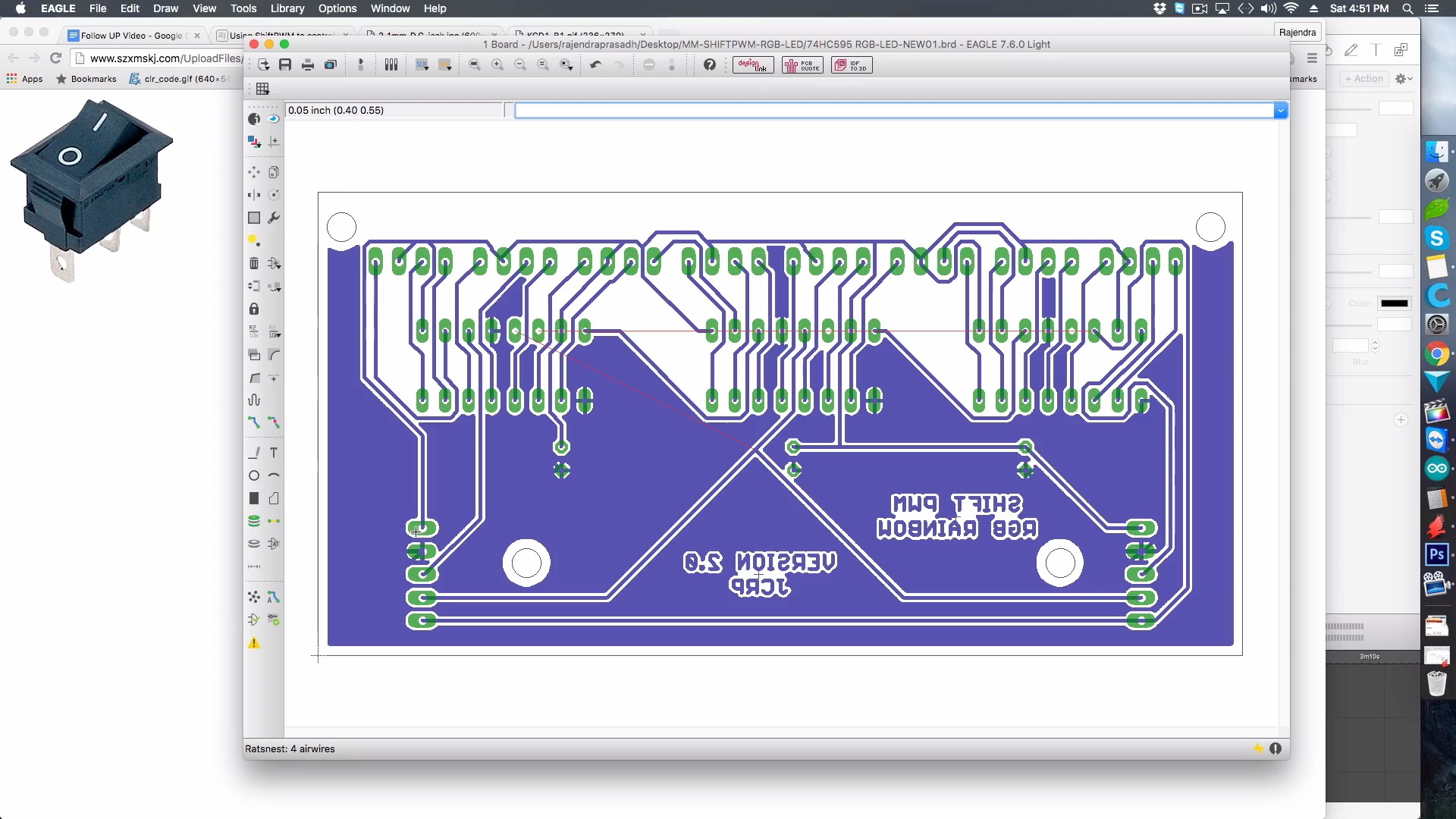Viewport: 1456px width, 819px height.
Task: Expand the command entry dropdown arrow
Action: coord(1280,110)
